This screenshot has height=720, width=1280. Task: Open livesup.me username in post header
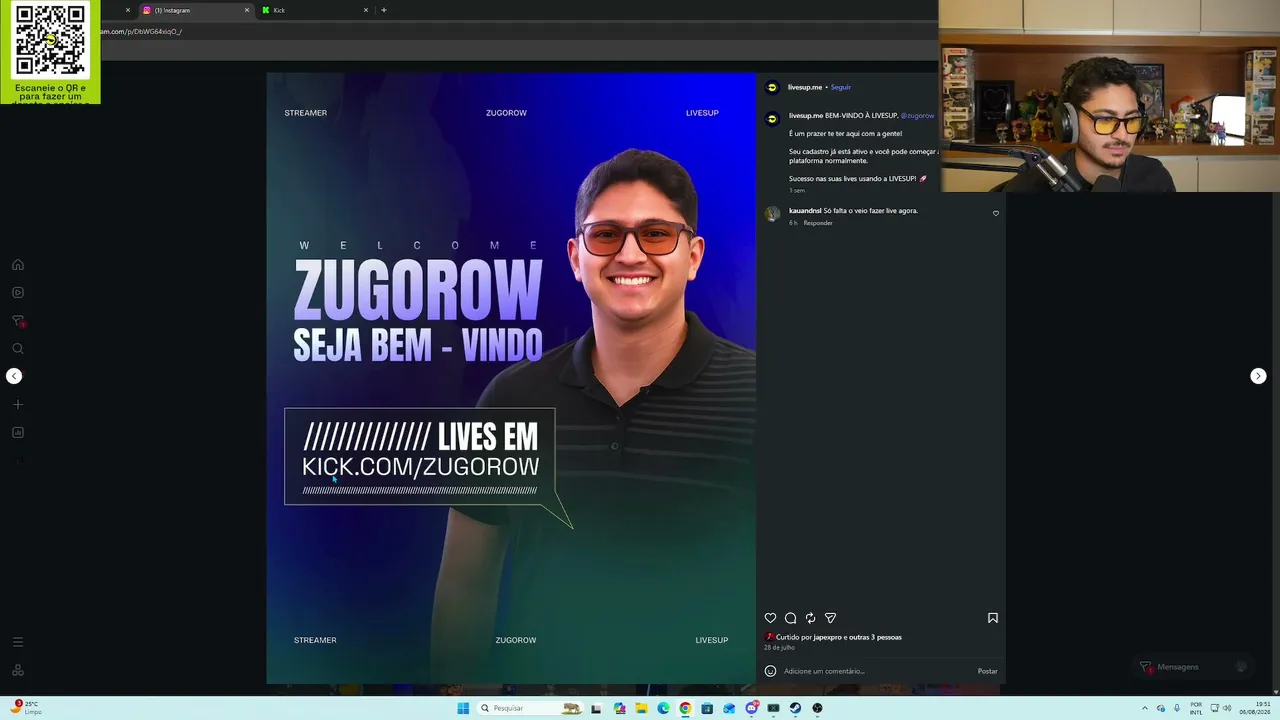pyautogui.click(x=805, y=87)
